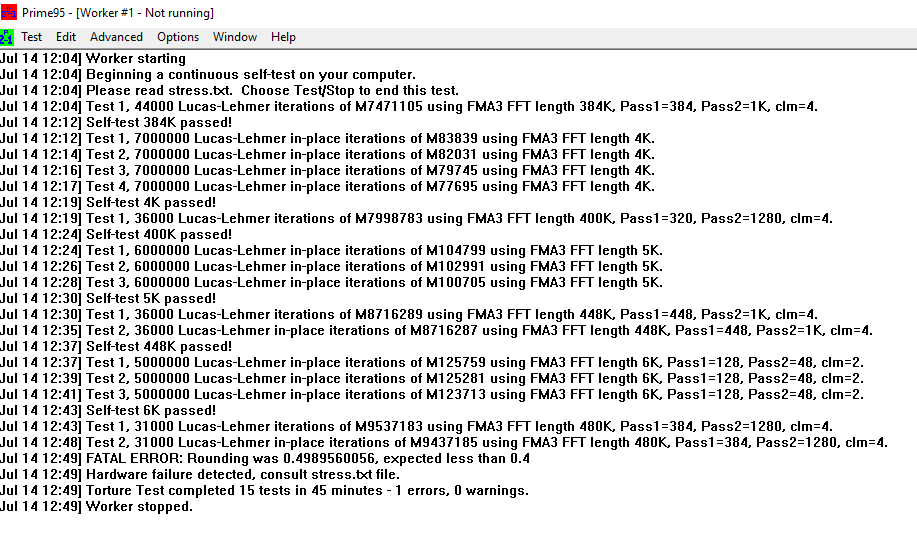Click 'Hardware failure detected' log line
Viewport: 917px width, 537px height.
tap(200, 474)
